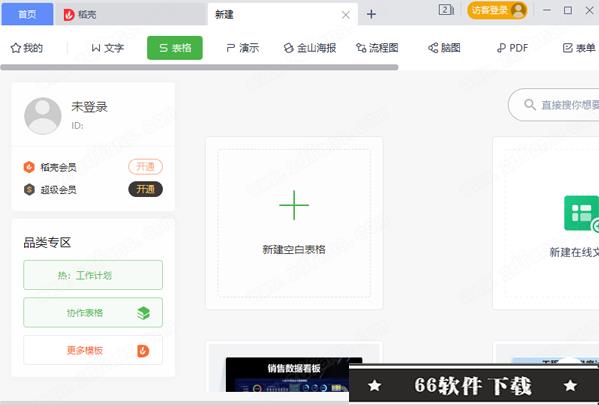The width and height of the screenshot is (599, 405).
Task: Click the dark 开通 button for 超级会员
Action: tap(145, 189)
